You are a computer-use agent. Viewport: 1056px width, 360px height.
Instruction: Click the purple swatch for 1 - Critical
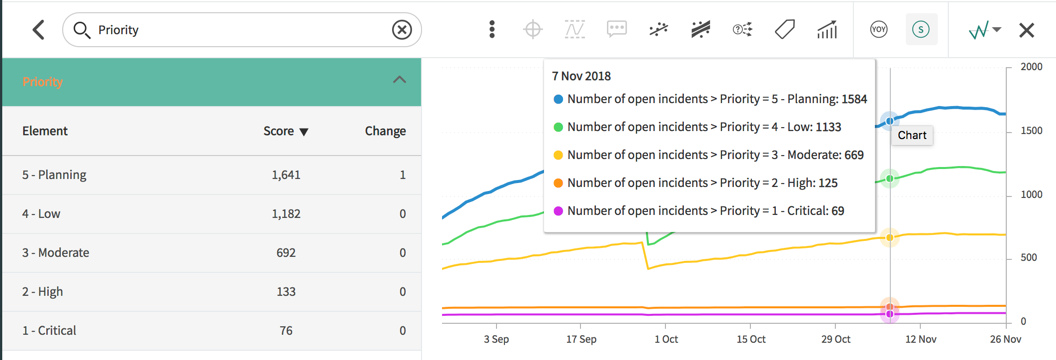(x=558, y=211)
